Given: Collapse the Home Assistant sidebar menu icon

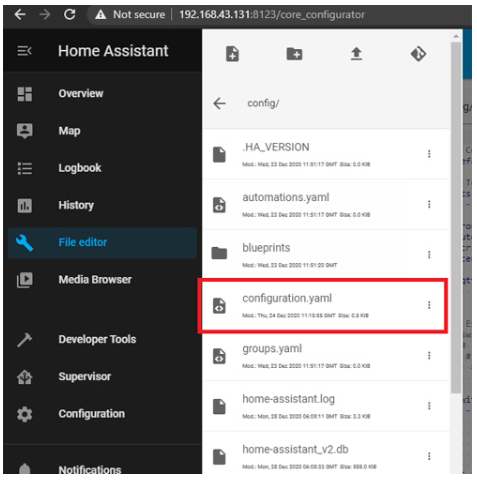Looking at the screenshot, I should (x=24, y=51).
